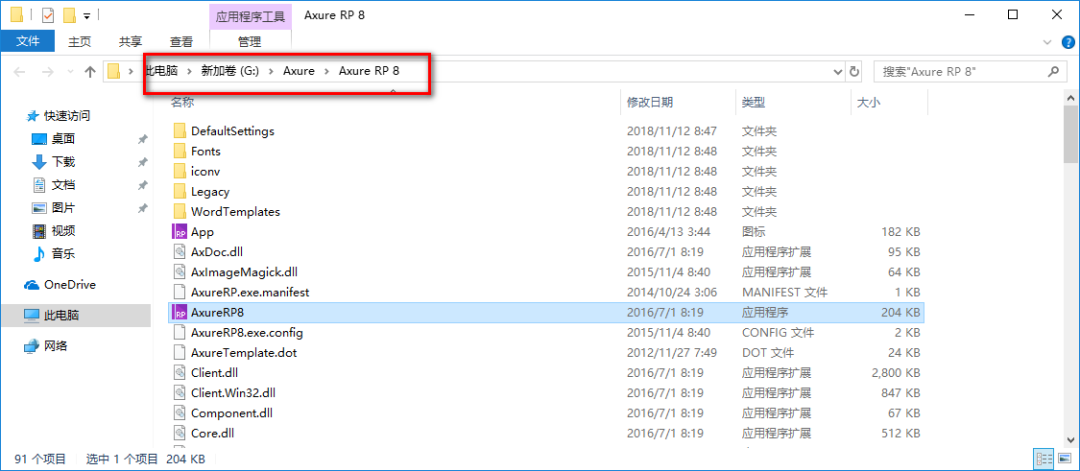The width and height of the screenshot is (1080, 471).
Task: Click the MANIFEST 文件 type cell
Action: coord(785,292)
